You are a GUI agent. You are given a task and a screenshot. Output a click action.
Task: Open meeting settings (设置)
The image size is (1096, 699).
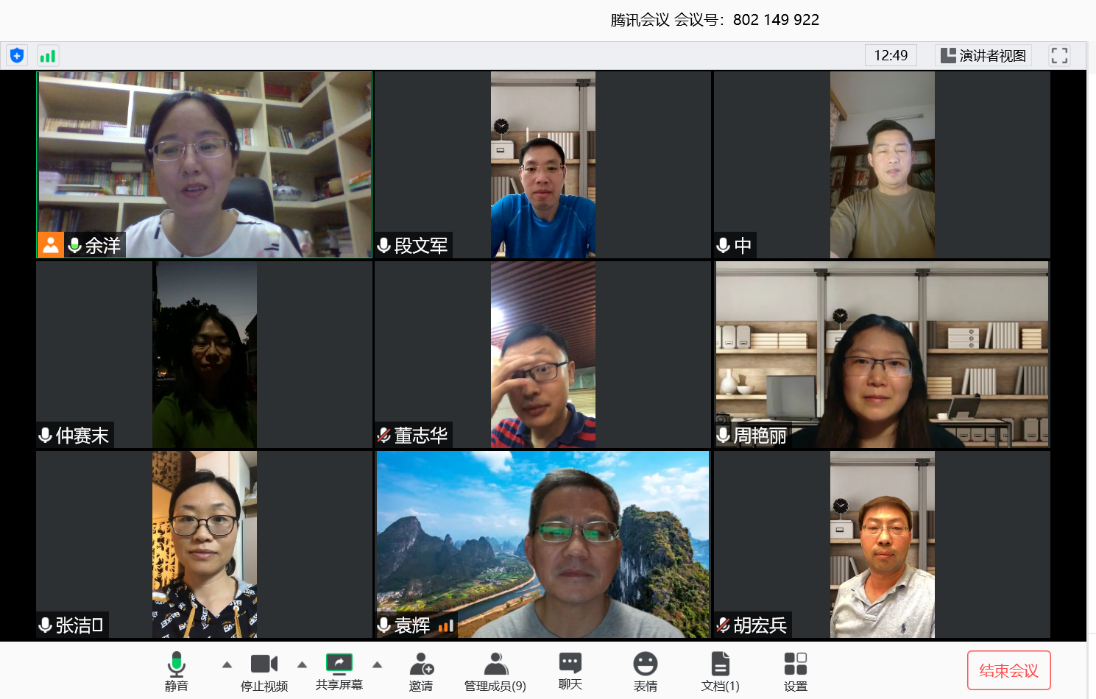(795, 672)
